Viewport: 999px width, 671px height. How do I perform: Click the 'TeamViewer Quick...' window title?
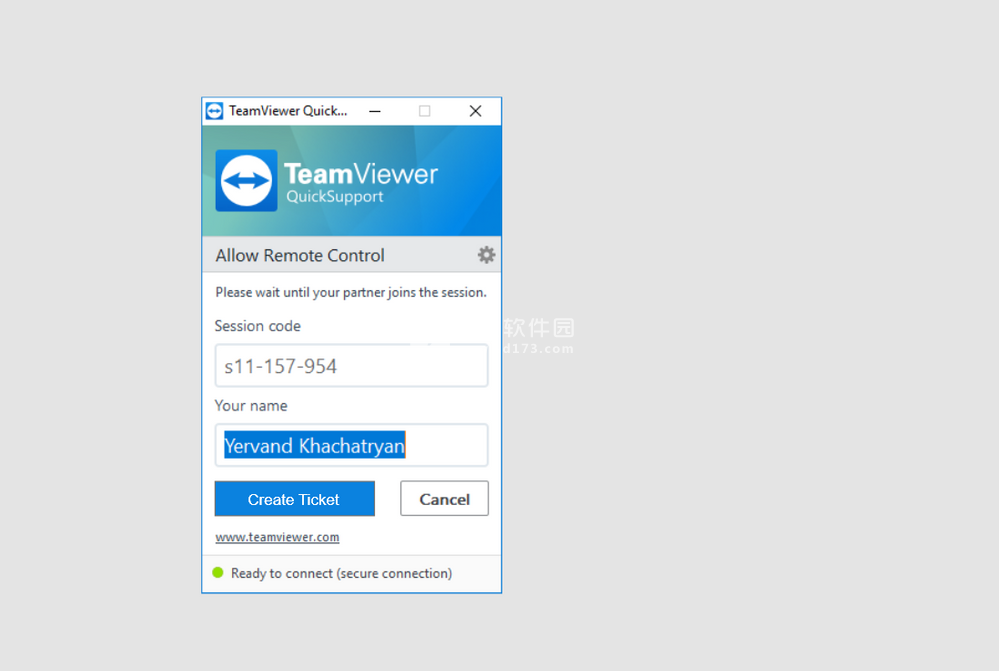[288, 111]
